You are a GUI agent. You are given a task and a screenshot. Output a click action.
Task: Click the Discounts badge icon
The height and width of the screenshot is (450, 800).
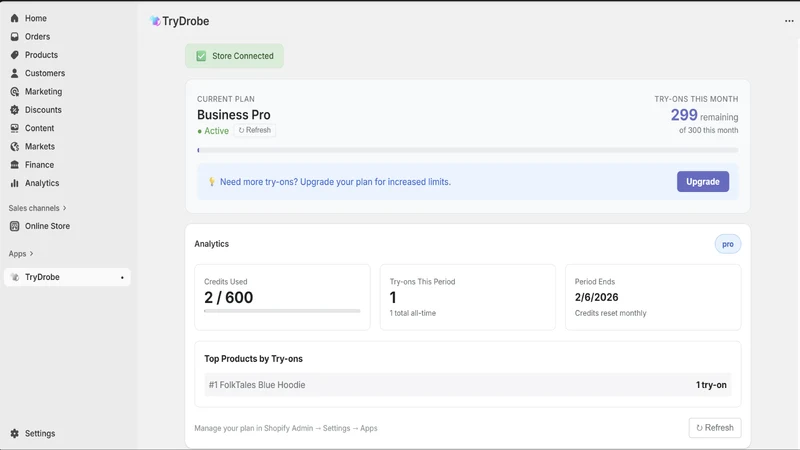(x=14, y=110)
